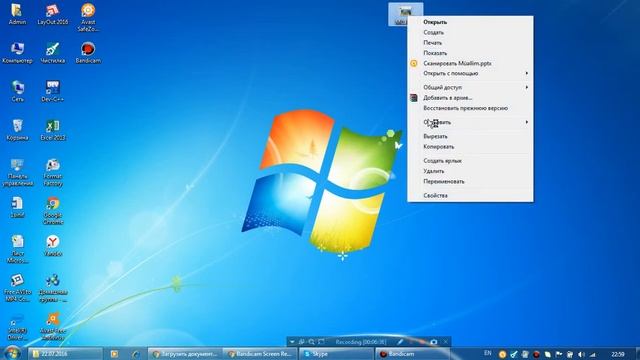This screenshot has width=640, height=360.
Task: Select the Bandicam desktop shortcut
Action: click(x=88, y=53)
